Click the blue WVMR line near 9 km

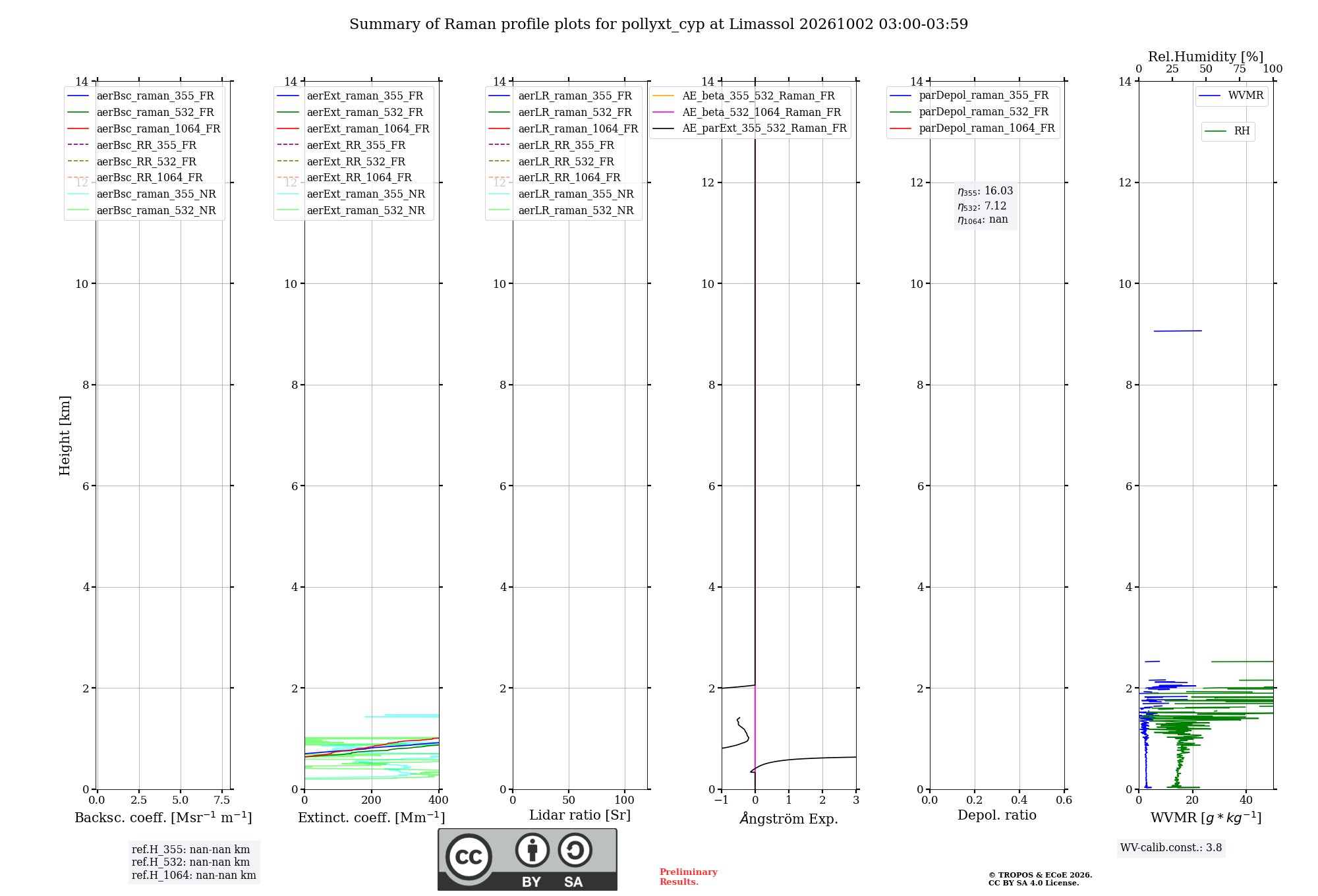coord(1178,331)
